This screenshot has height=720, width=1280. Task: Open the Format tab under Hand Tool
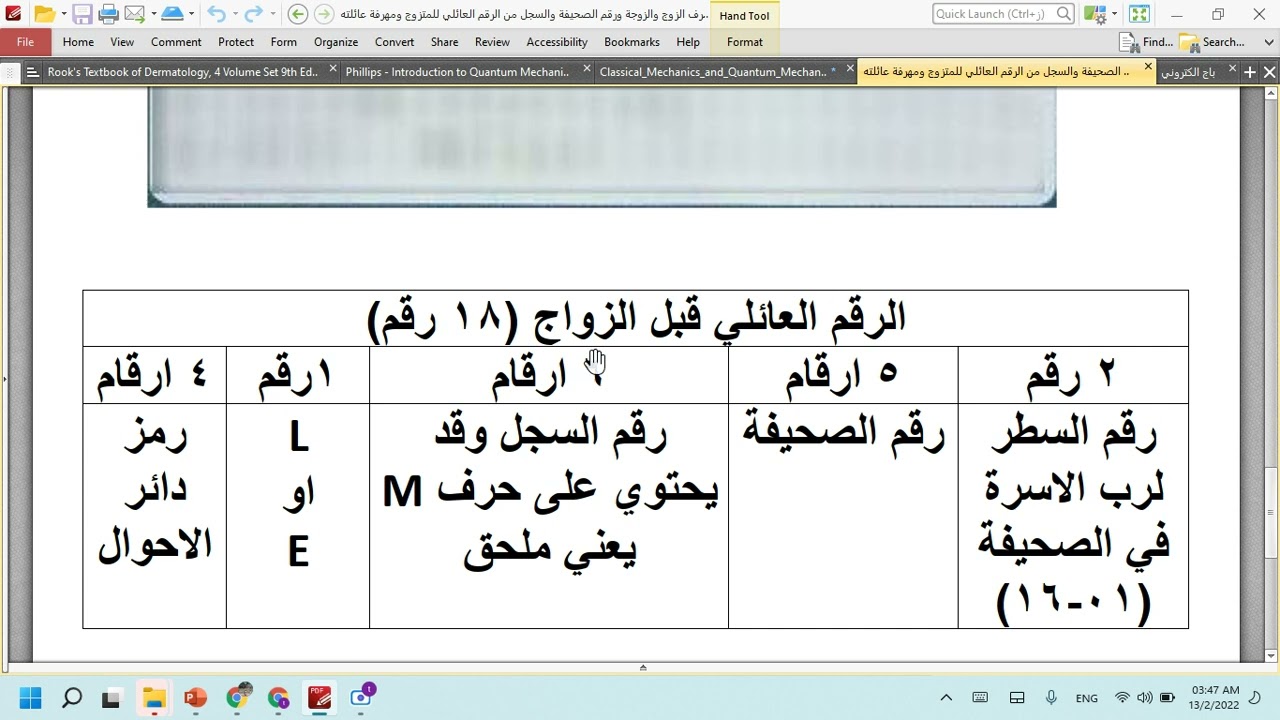[745, 42]
